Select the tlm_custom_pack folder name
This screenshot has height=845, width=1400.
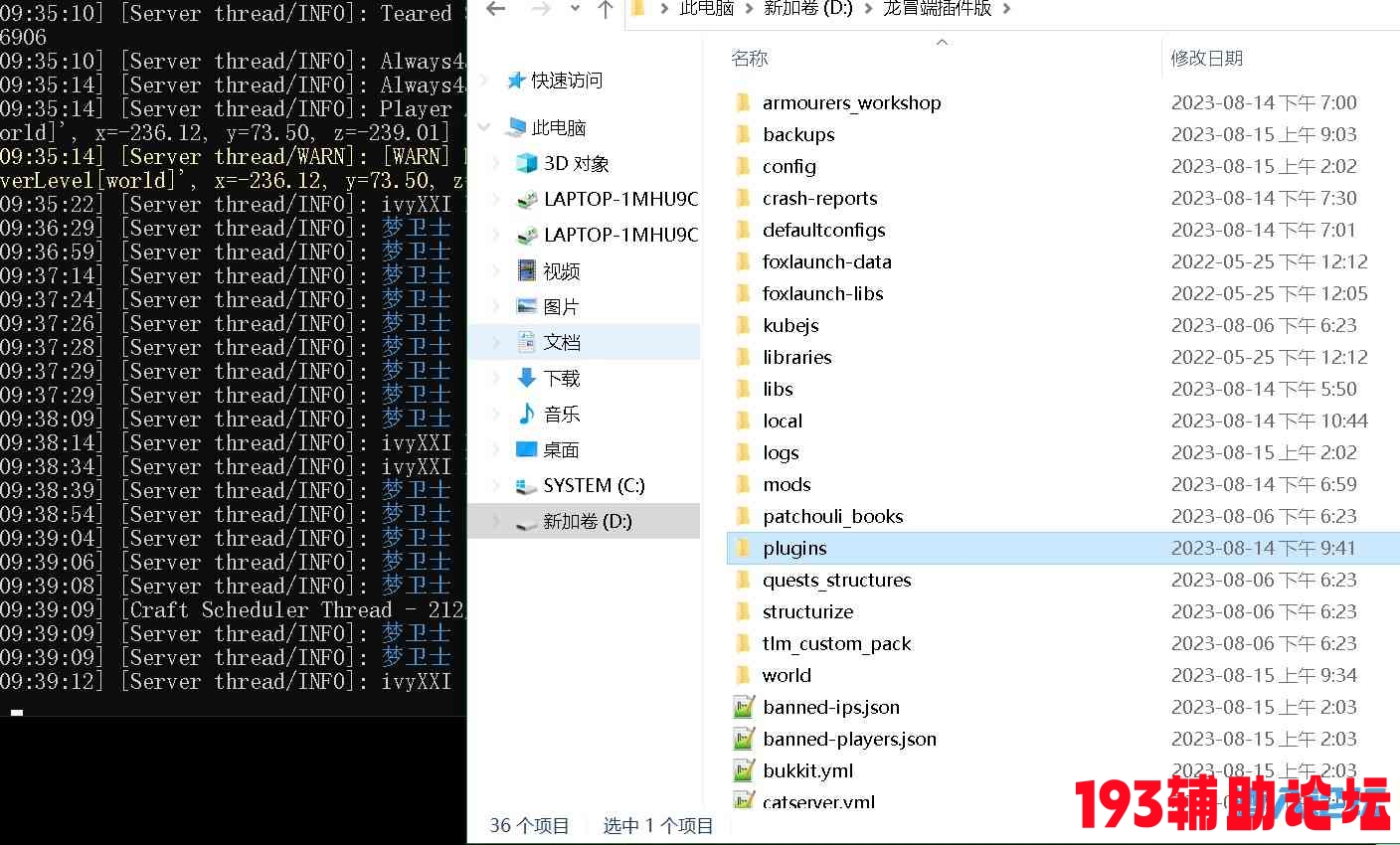(x=837, y=643)
